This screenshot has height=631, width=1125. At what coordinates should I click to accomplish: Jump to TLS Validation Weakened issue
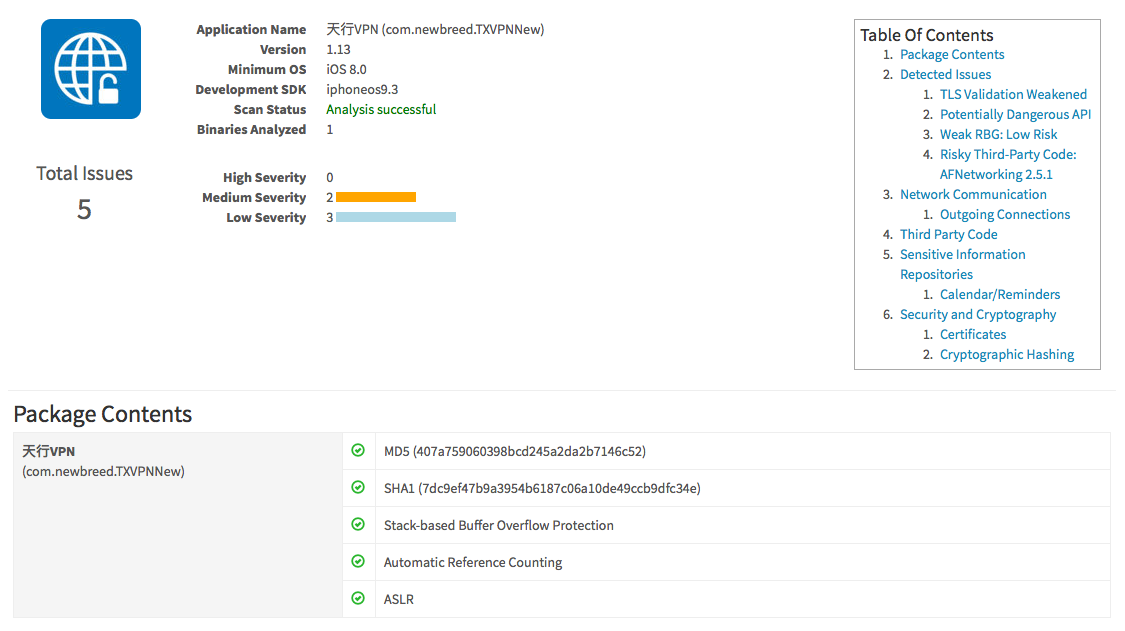click(x=1013, y=95)
